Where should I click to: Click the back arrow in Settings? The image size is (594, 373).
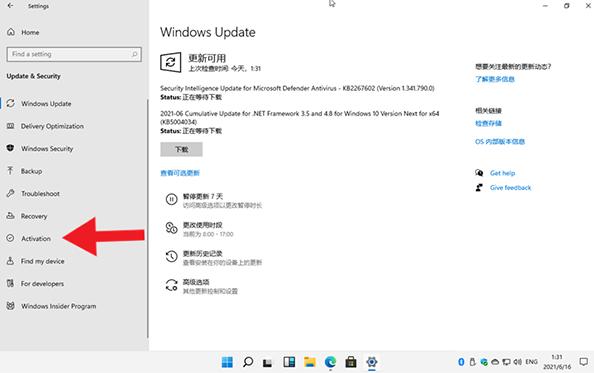coord(10,6)
